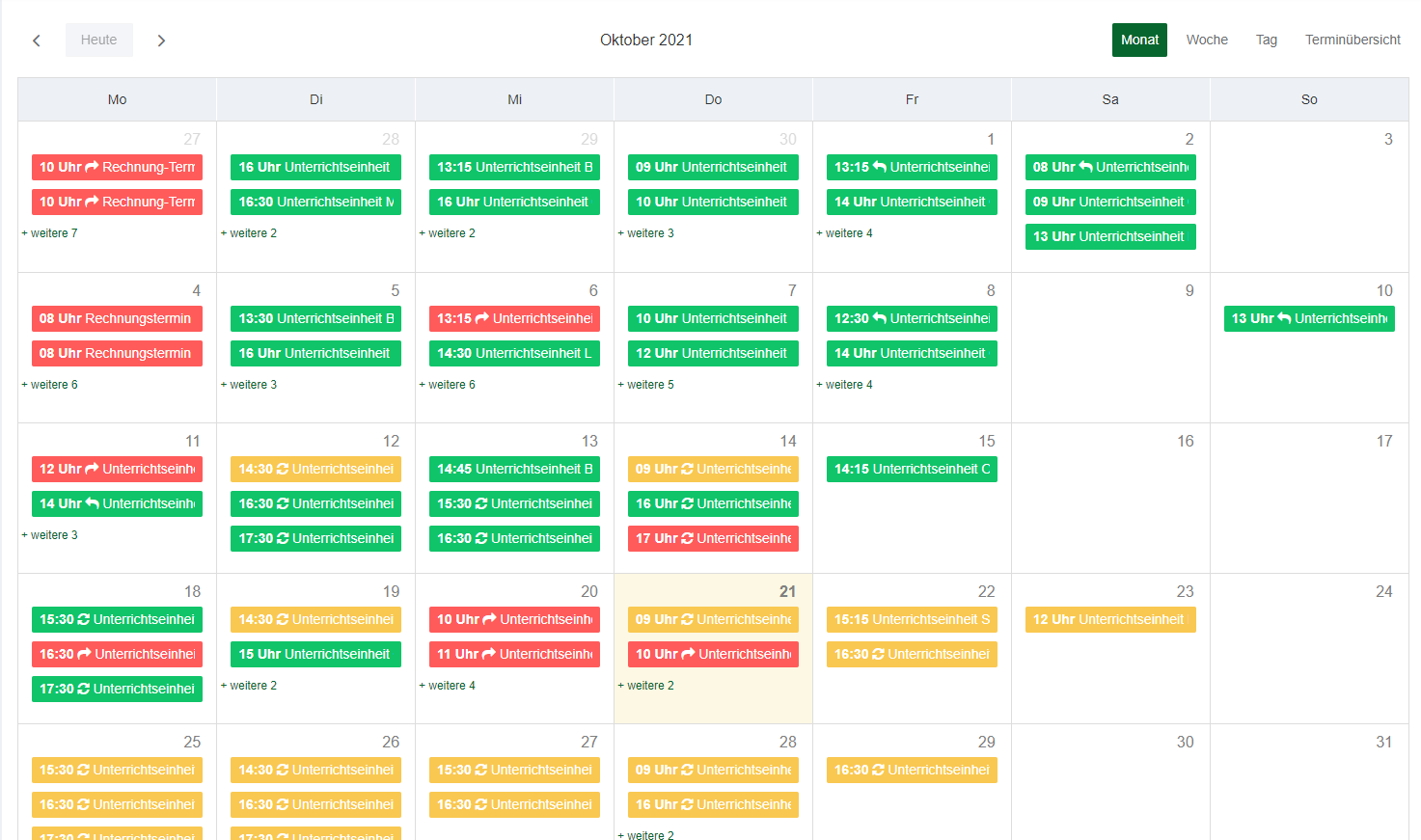Click share arrow icon on Oct 20 10 Uhr event

(x=489, y=619)
